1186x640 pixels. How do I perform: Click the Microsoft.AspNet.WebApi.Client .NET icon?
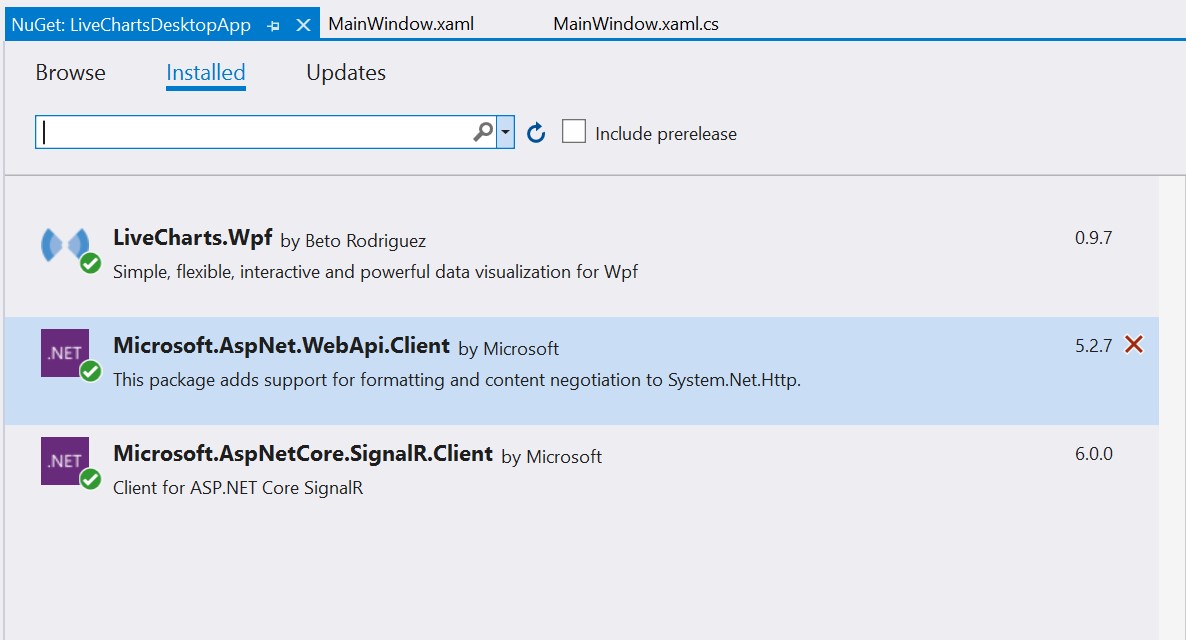64,353
